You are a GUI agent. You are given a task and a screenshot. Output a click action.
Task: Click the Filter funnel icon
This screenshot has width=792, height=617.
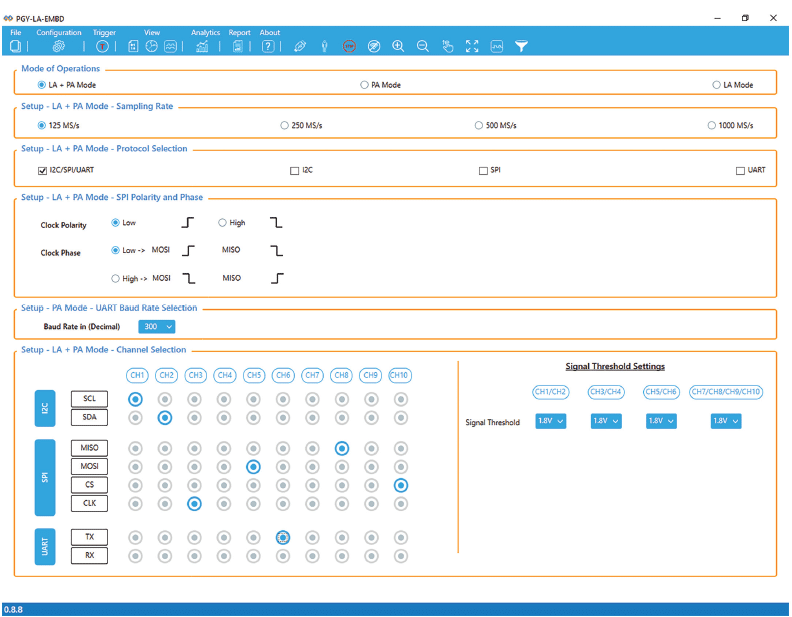click(x=521, y=46)
